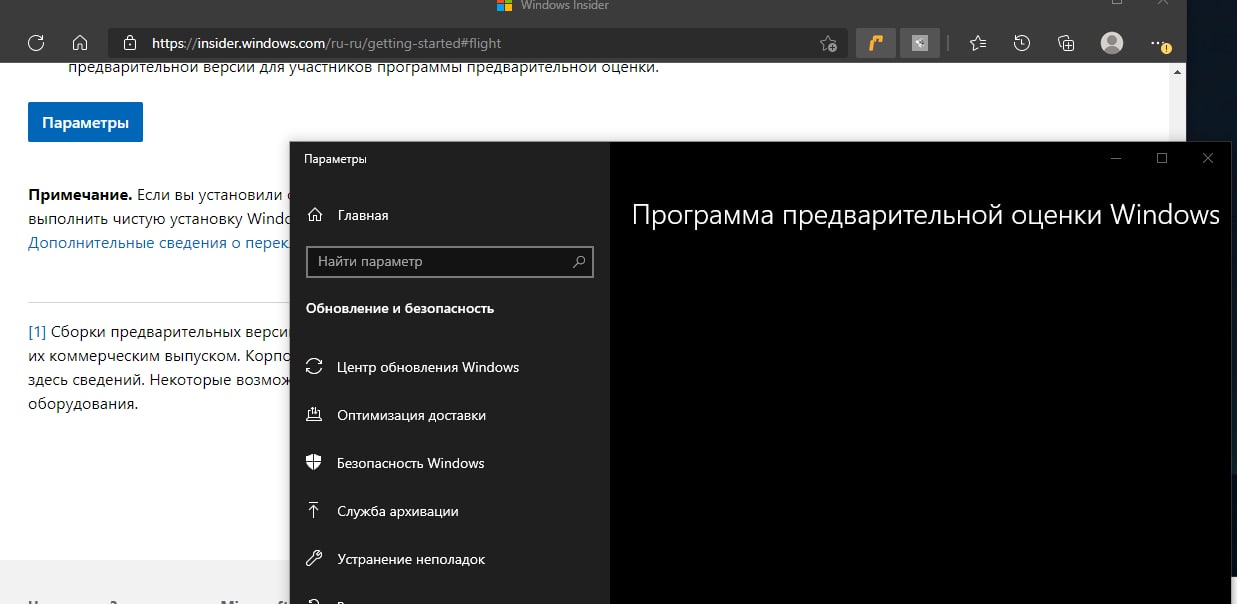This screenshot has height=604, width=1237.
Task: Click the Windows Update sync arrows icon
Action: (314, 367)
